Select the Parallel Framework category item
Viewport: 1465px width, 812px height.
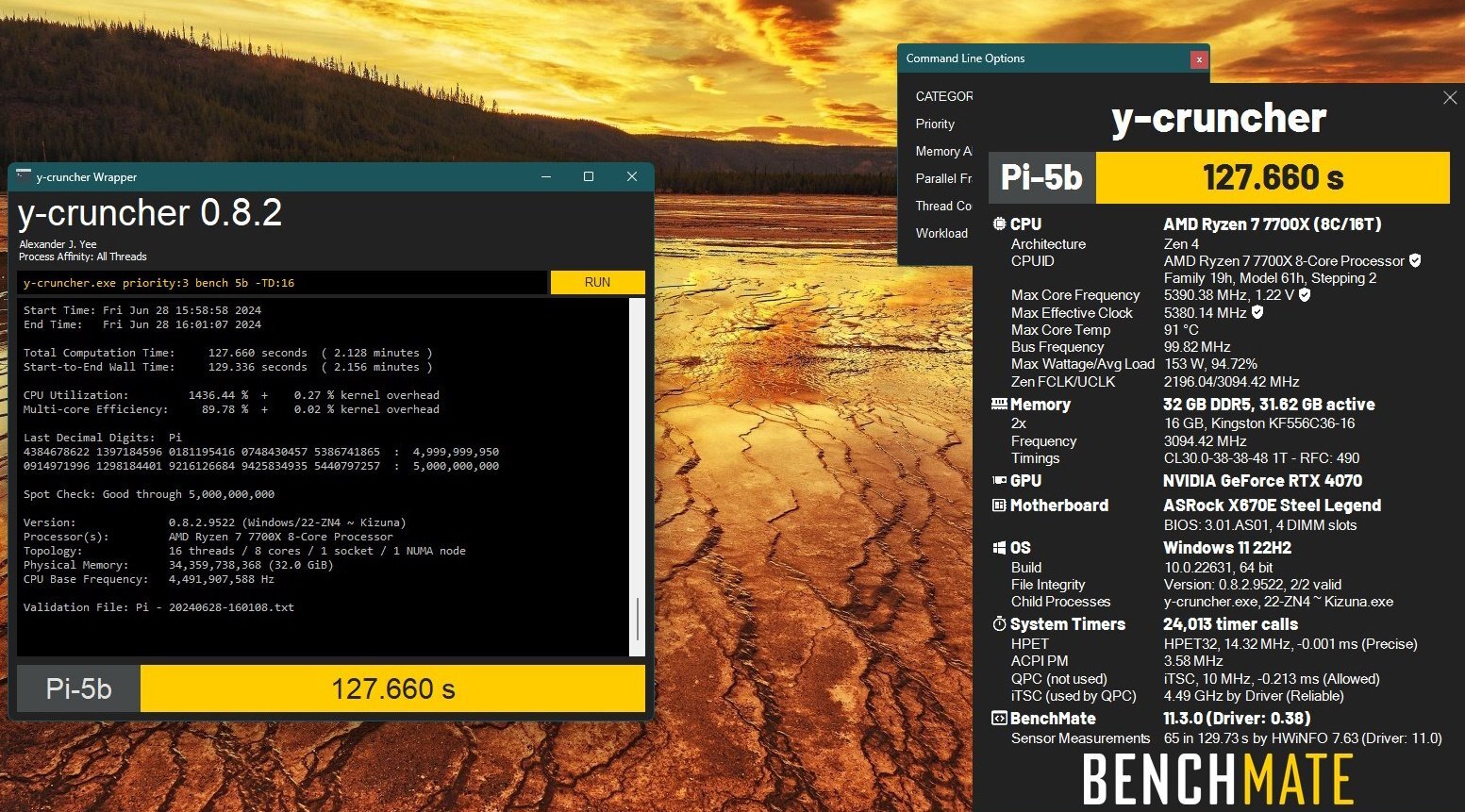coord(943,178)
